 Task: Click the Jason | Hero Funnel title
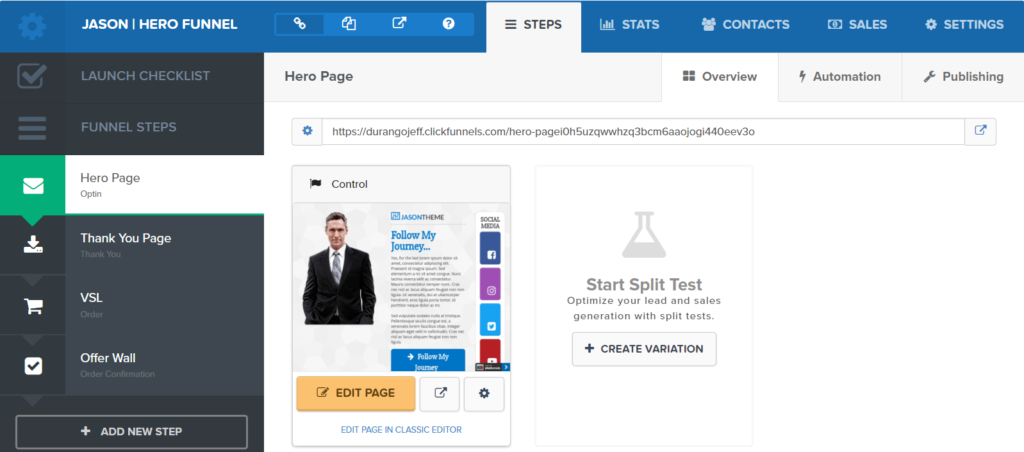click(x=159, y=25)
